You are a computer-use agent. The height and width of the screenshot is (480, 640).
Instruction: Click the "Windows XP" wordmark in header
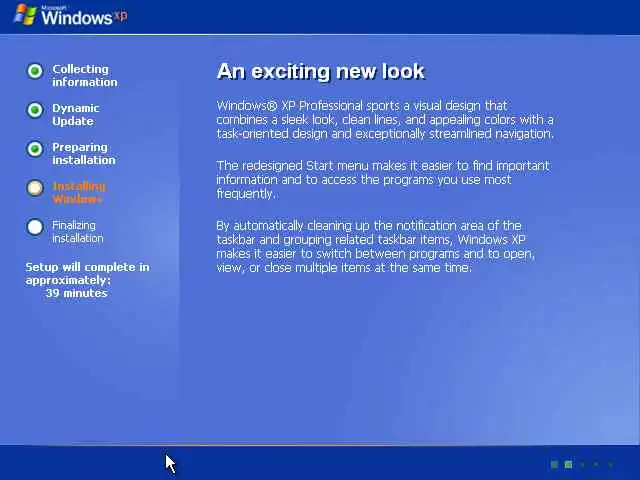[84, 16]
